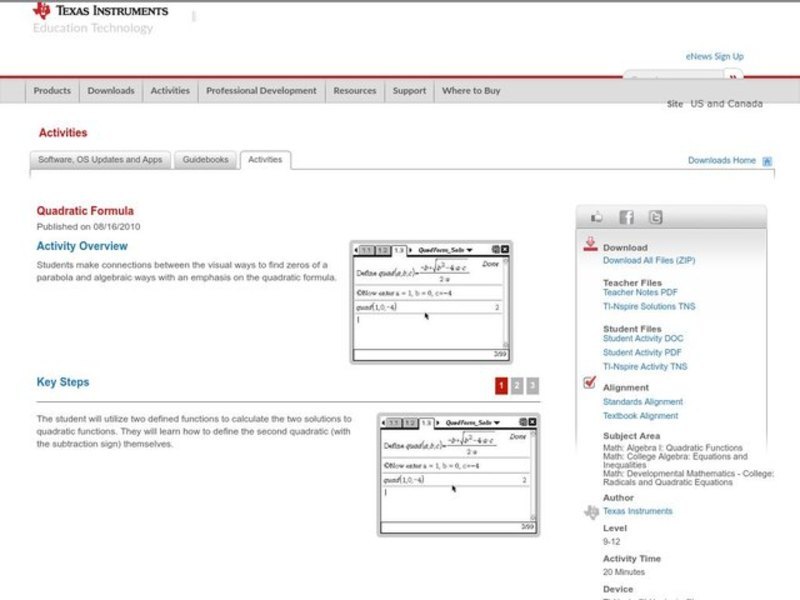Click the Activity Overview calculator screenshot
Screen dimensions: 800x600
pos(431,301)
